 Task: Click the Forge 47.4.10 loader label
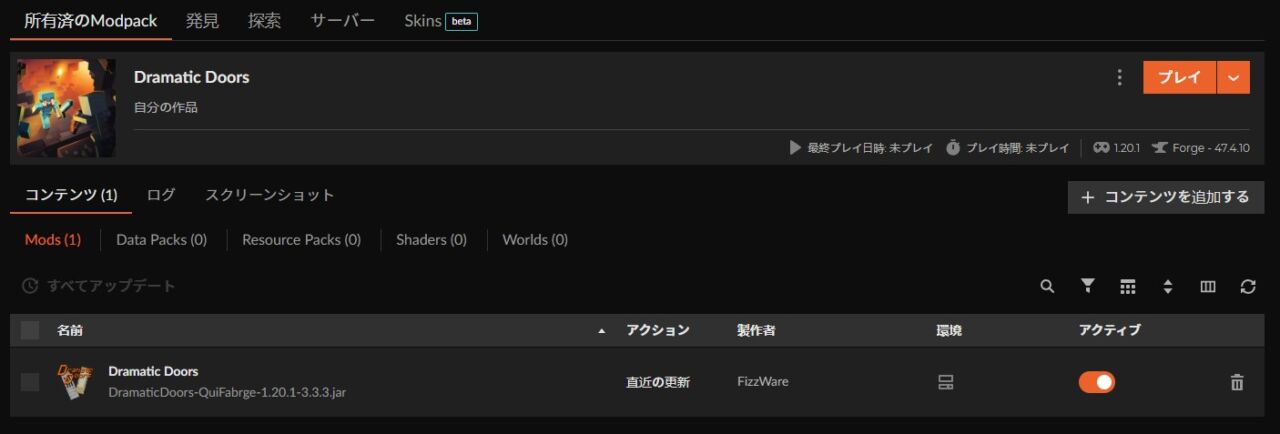tap(1210, 147)
